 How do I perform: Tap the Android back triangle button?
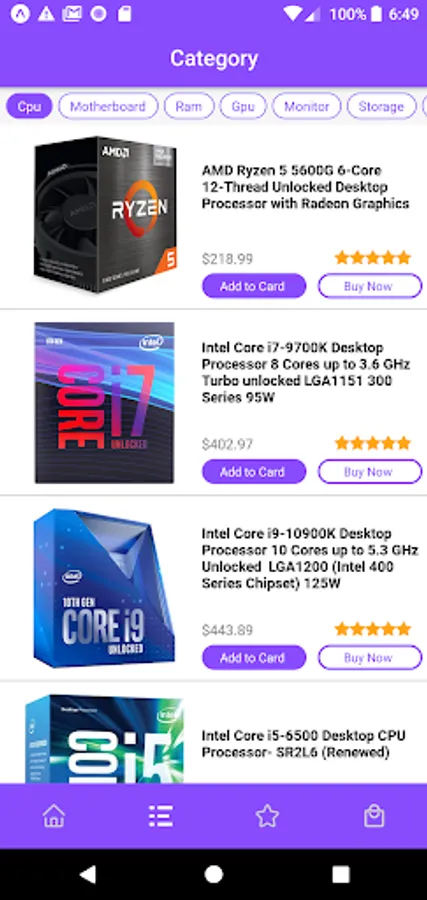87,874
